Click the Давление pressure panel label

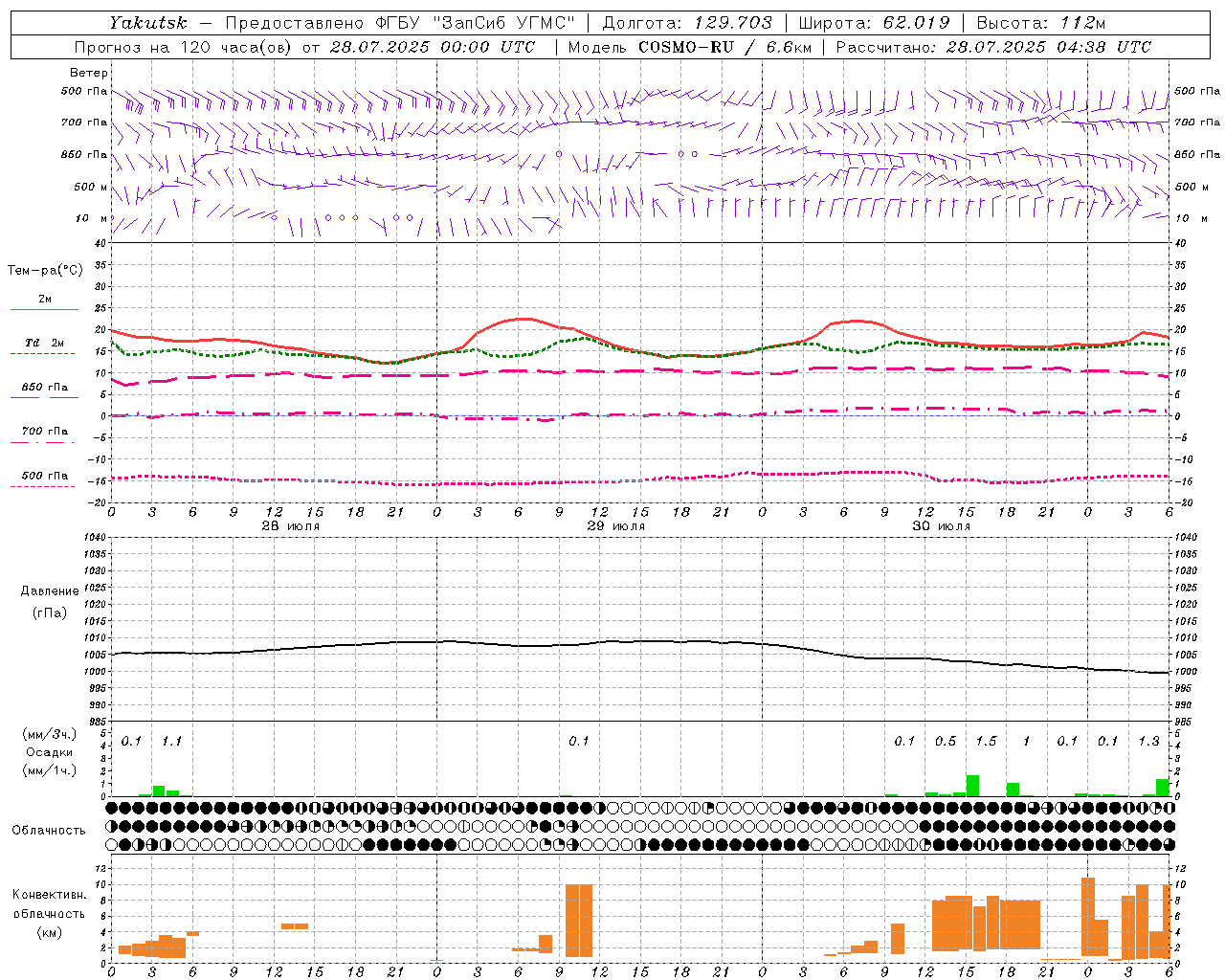50,590
